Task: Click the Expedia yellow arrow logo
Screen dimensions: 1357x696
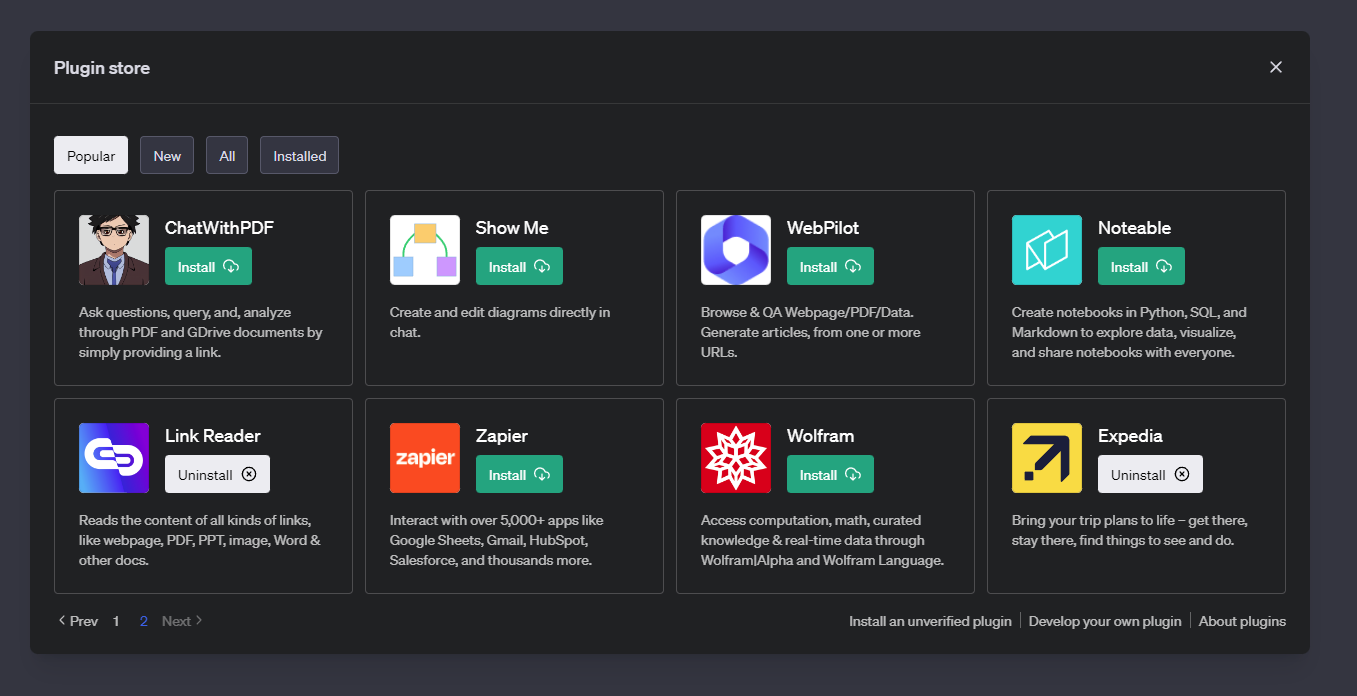Action: coord(1047,458)
